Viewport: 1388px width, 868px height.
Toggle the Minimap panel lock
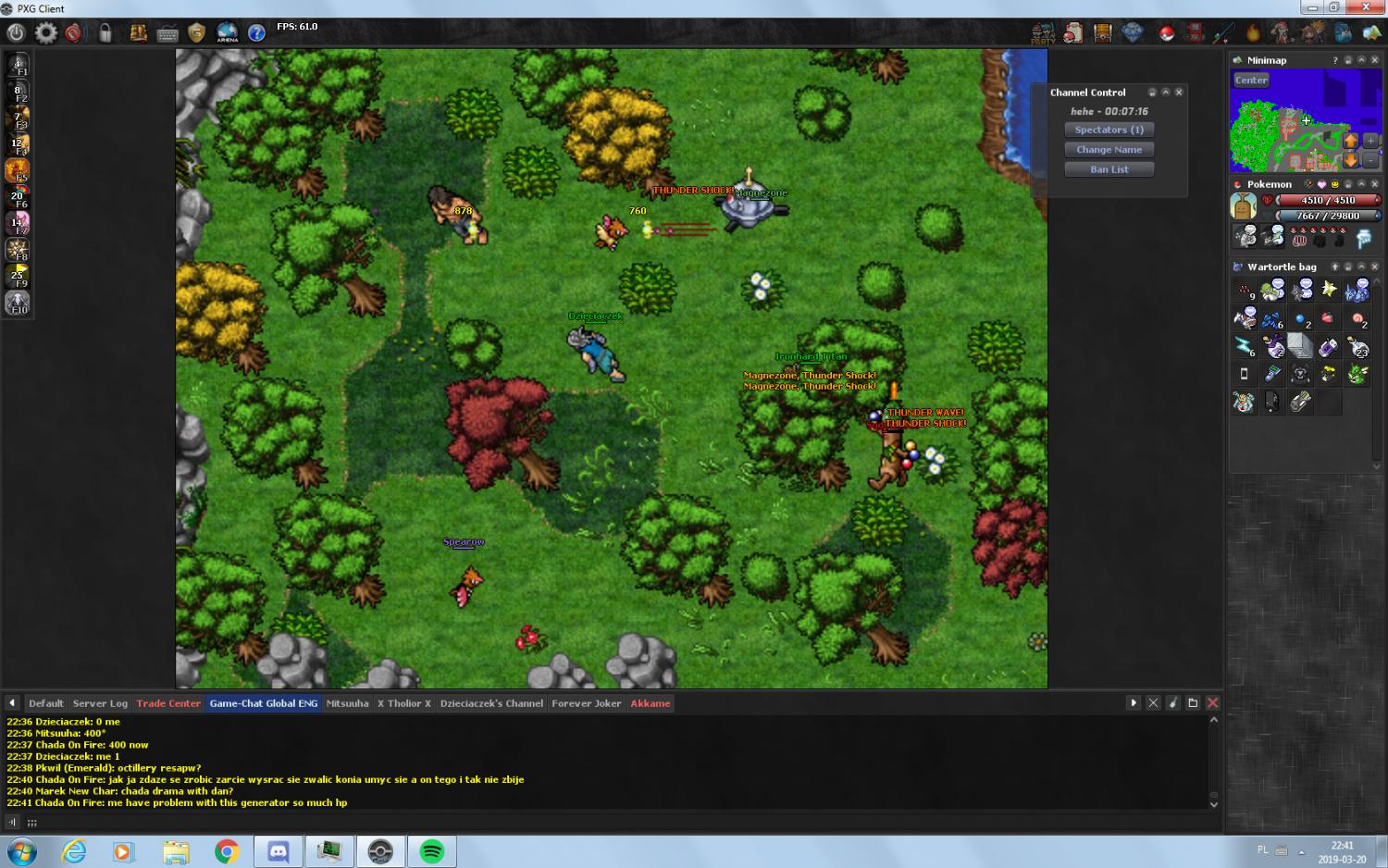(1348, 60)
